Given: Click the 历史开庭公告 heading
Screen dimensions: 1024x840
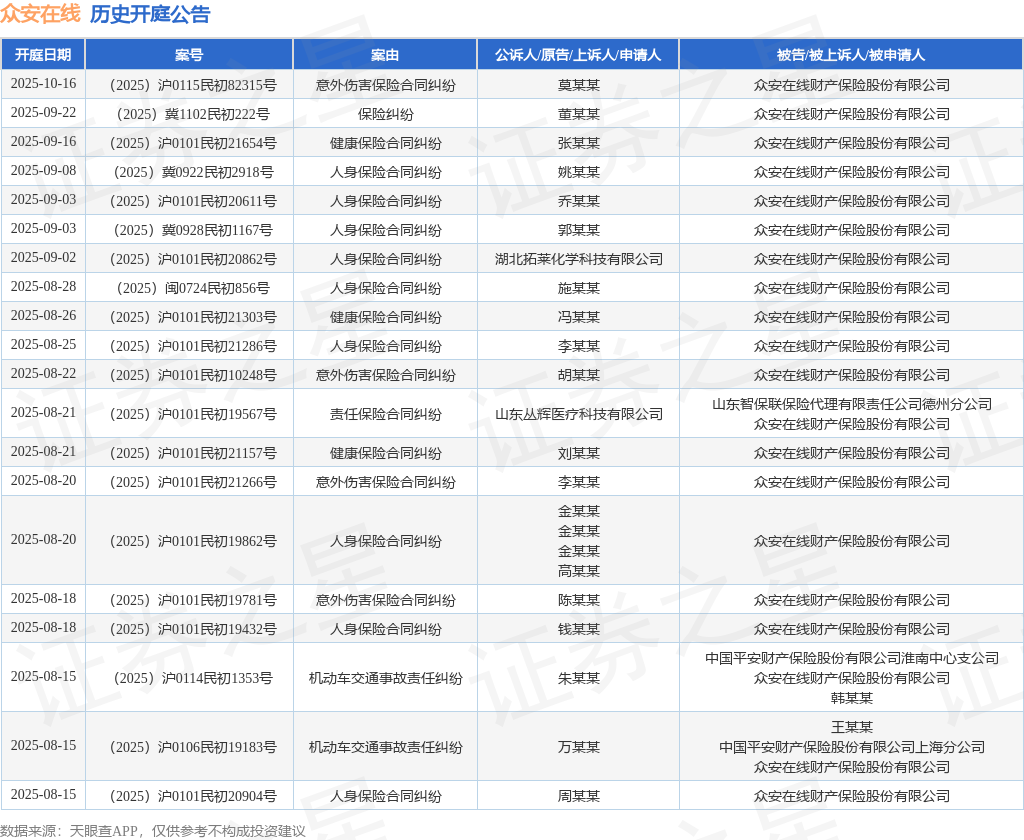Looking at the screenshot, I should [x=150, y=14].
